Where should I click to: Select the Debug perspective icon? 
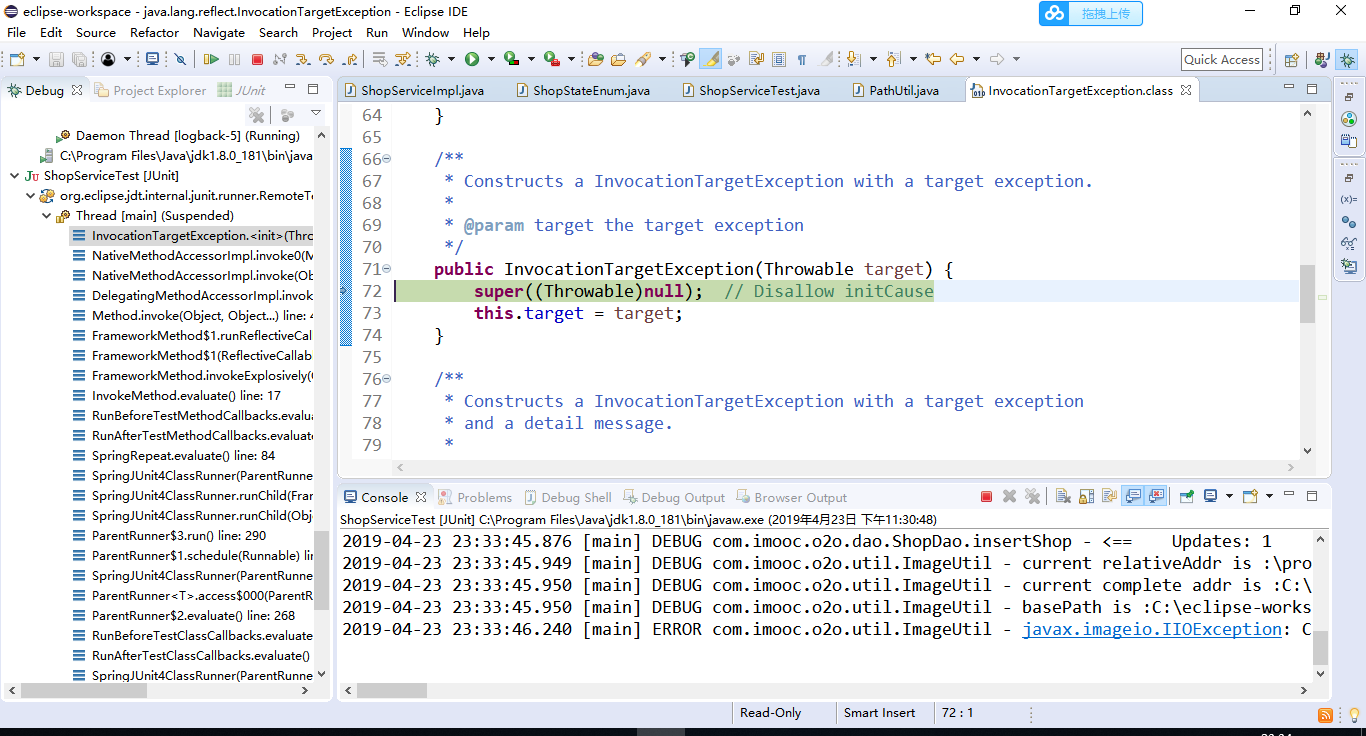tap(1347, 60)
